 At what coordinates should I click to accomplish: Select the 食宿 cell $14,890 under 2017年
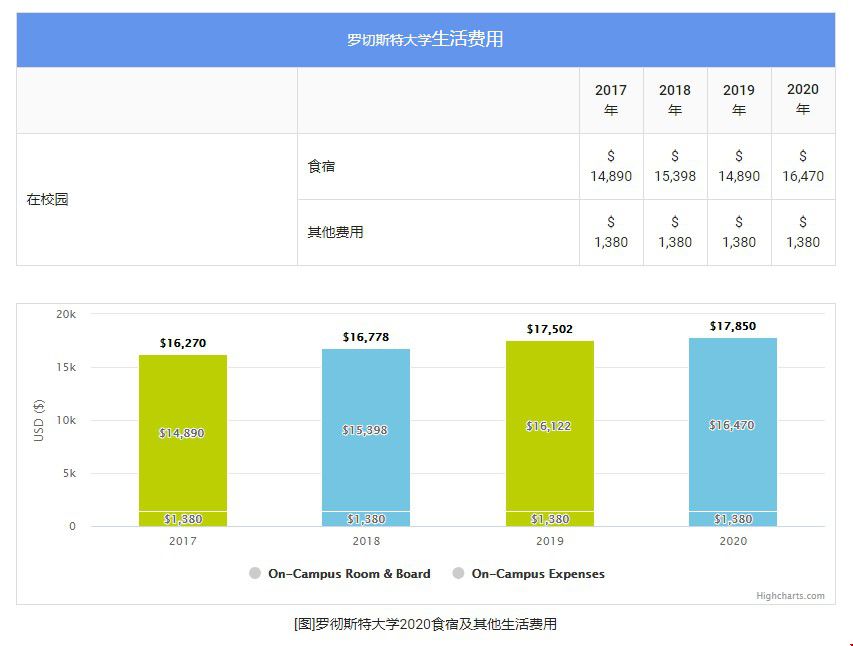point(611,167)
